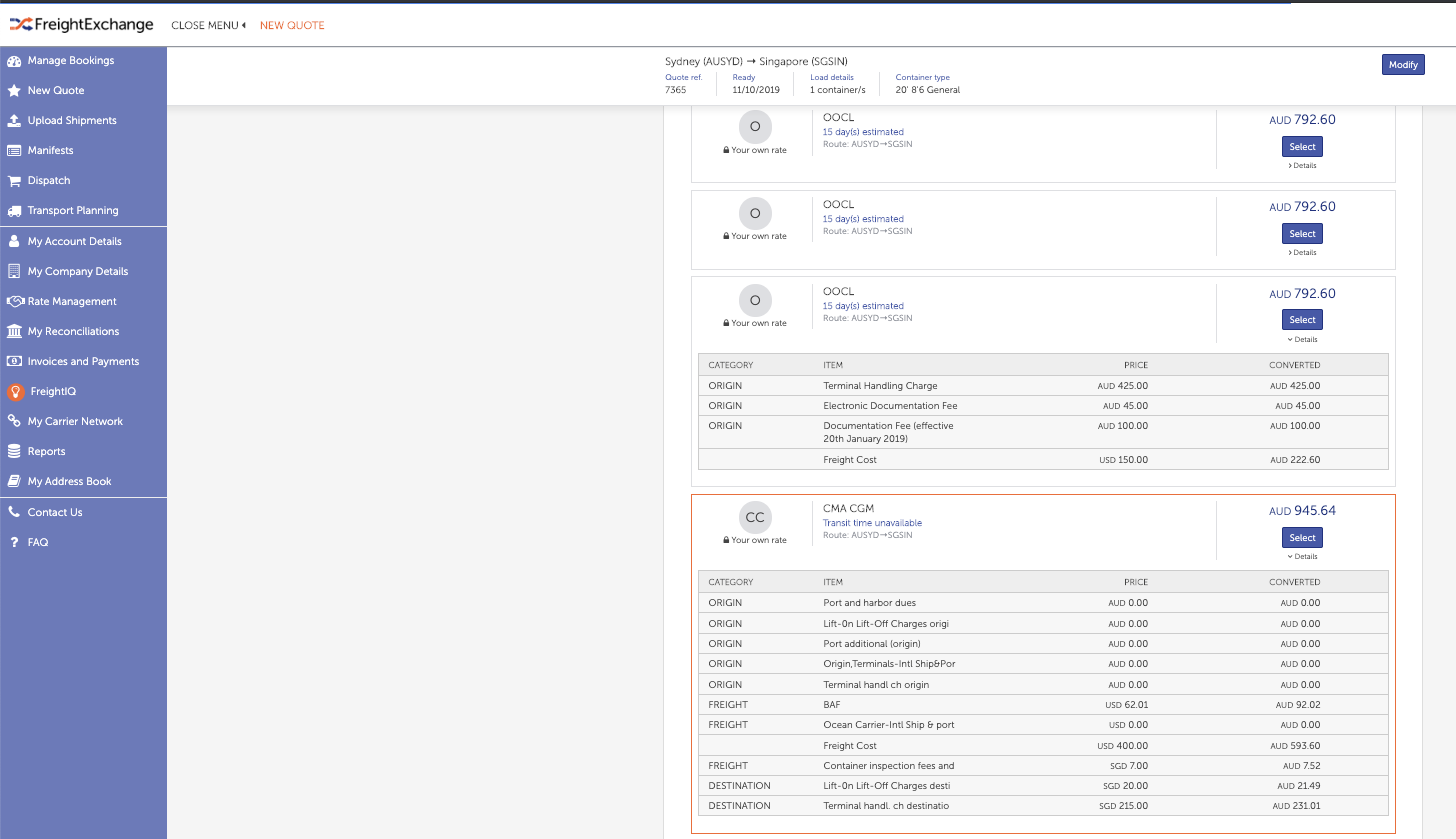Click the Terminal handl. ch destinatio item
1456x839 pixels.
[x=886, y=806]
